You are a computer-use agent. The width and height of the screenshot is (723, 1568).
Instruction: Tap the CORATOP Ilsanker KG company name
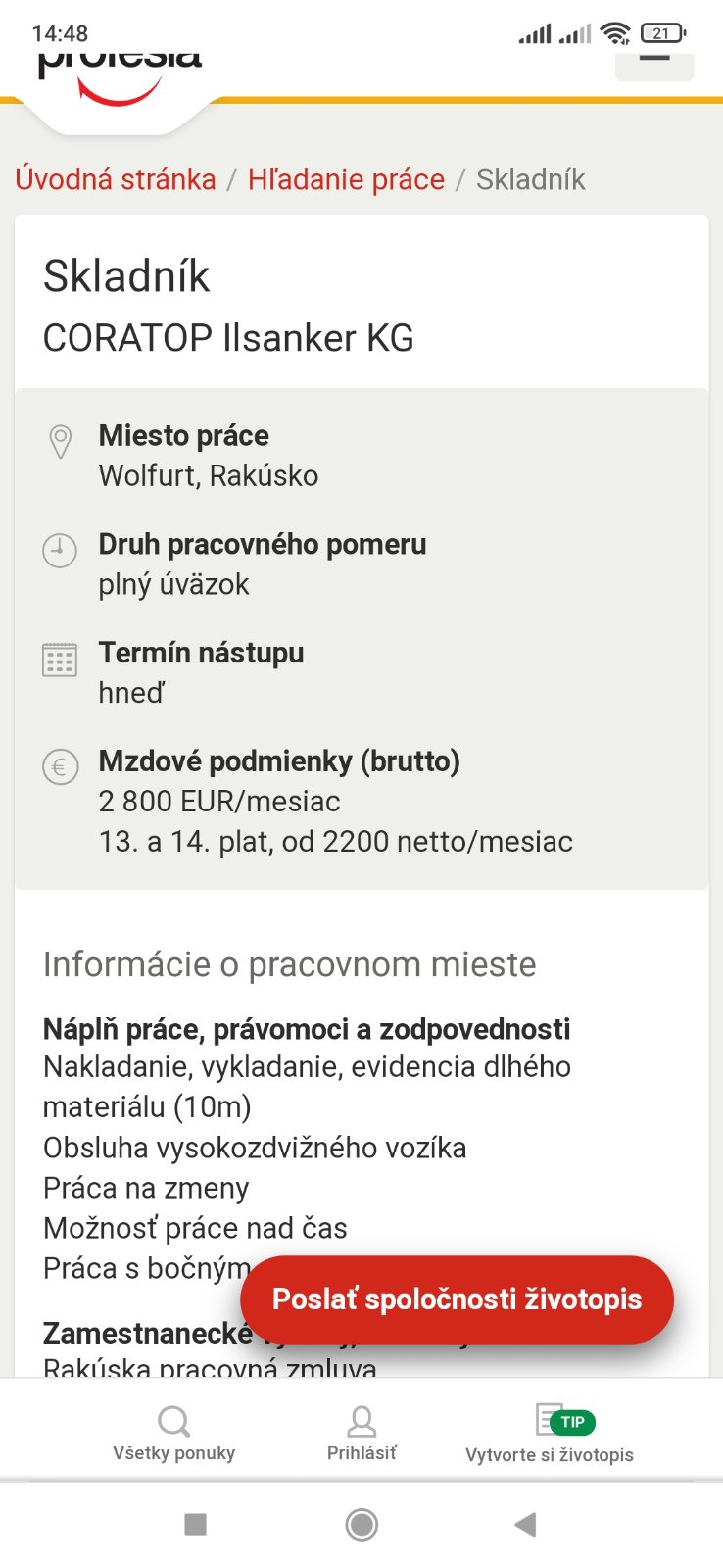coord(228,338)
